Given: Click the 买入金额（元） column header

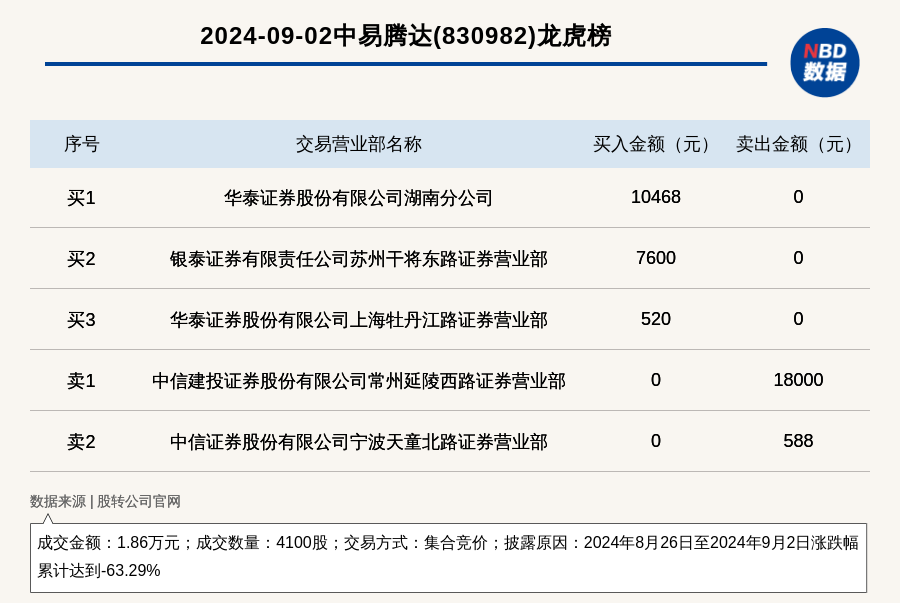Looking at the screenshot, I should point(651,144).
